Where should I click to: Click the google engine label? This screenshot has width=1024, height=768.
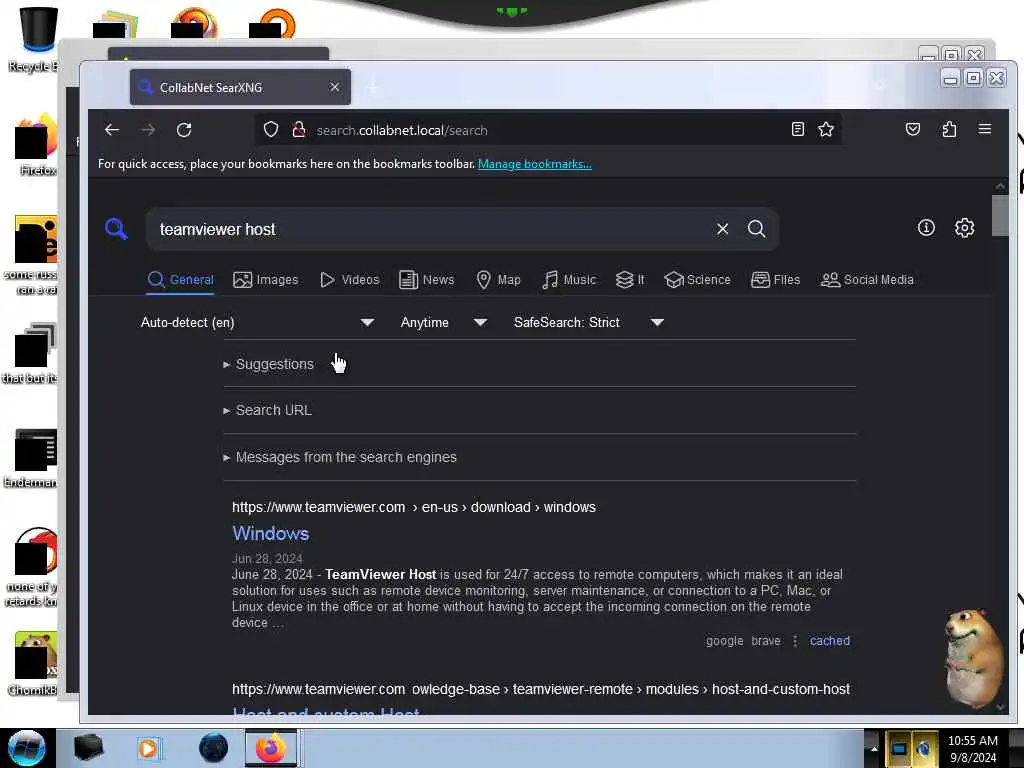pyautogui.click(x=724, y=641)
